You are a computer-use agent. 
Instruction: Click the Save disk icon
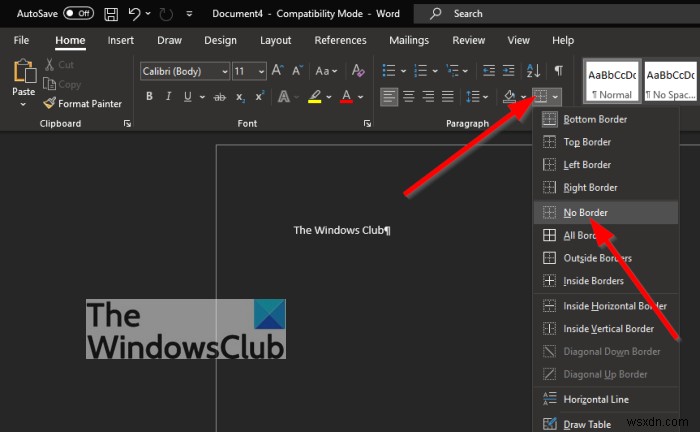(x=111, y=14)
